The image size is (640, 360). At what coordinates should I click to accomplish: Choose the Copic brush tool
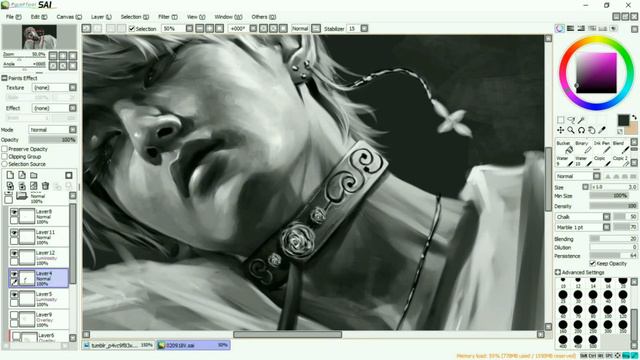tap(601, 161)
